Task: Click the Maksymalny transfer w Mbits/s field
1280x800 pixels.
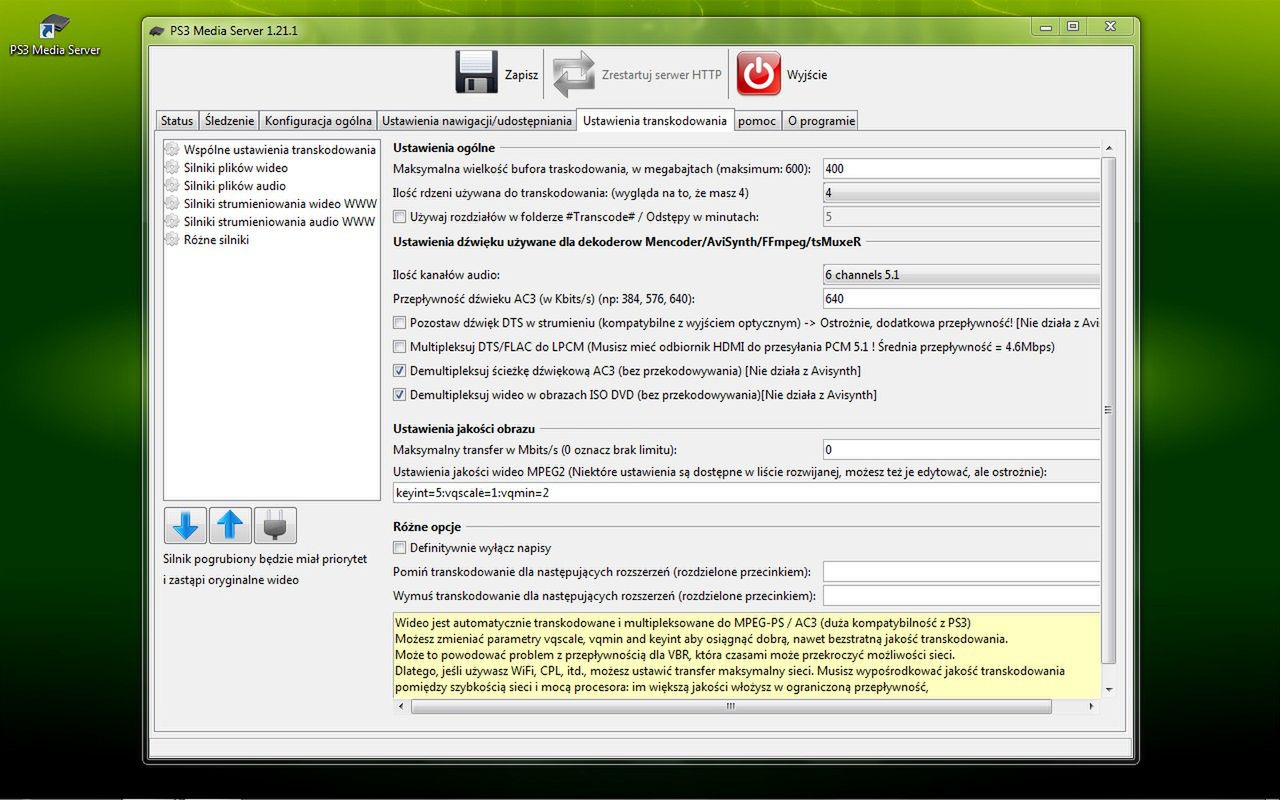Action: point(961,450)
